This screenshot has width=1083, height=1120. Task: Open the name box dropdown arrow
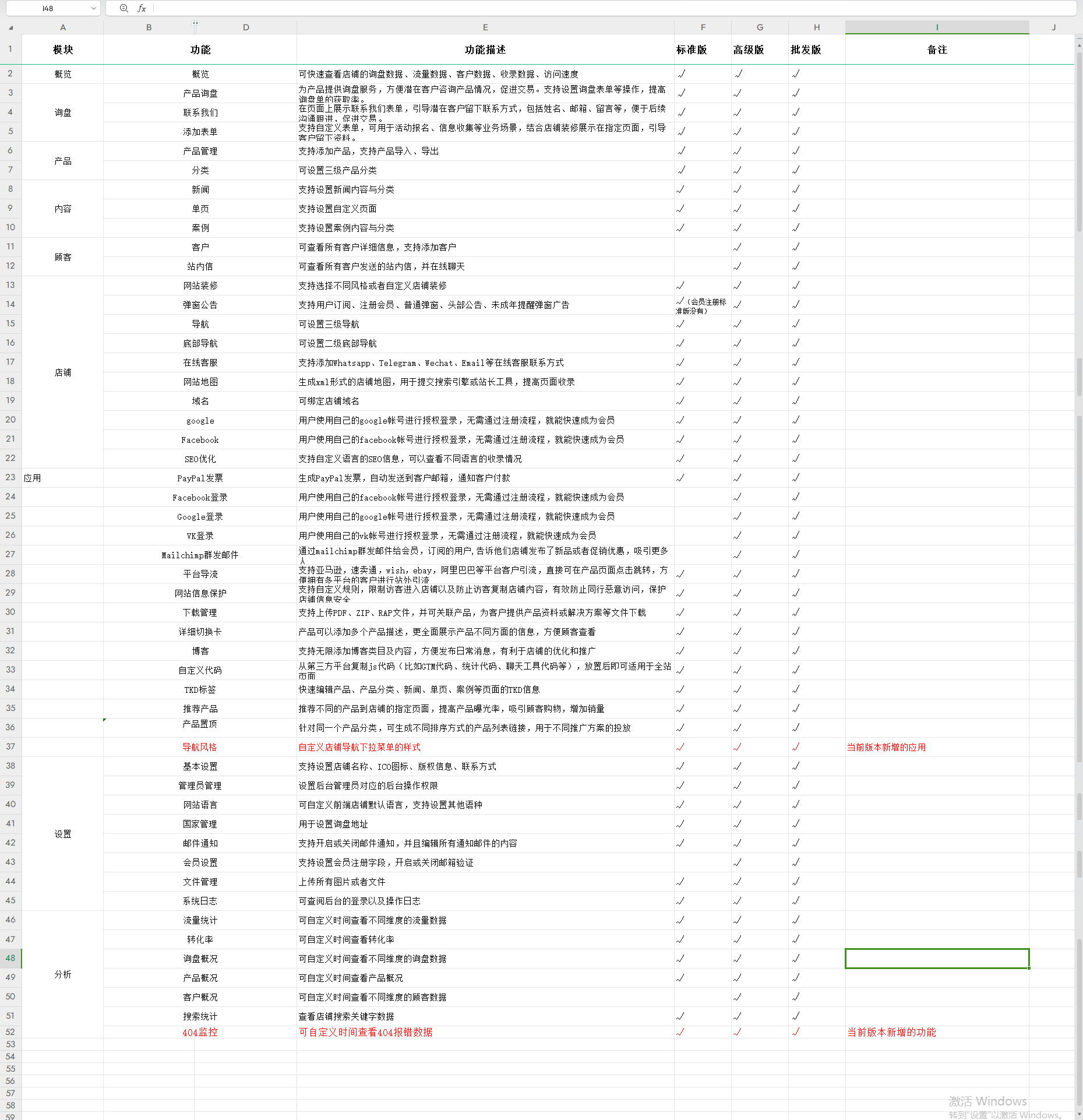[93, 8]
